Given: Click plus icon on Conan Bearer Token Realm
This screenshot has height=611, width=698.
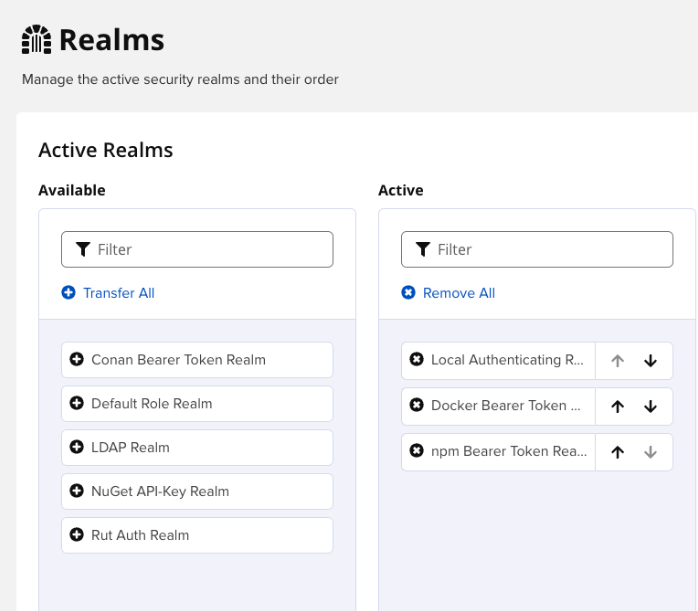Looking at the screenshot, I should coord(77,360).
